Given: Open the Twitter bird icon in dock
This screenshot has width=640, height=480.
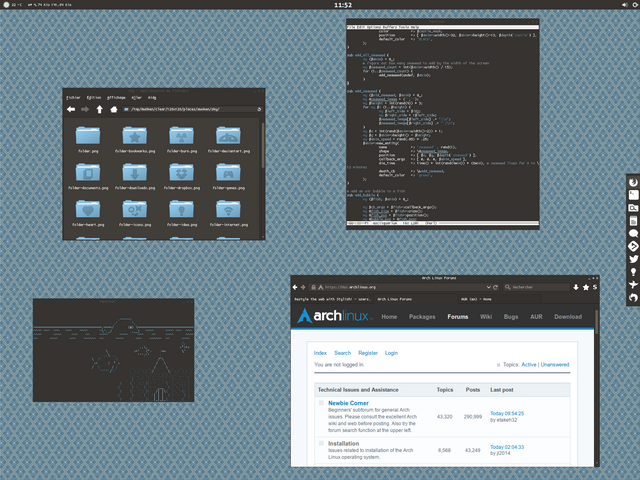Looking at the screenshot, I should click(x=633, y=259).
